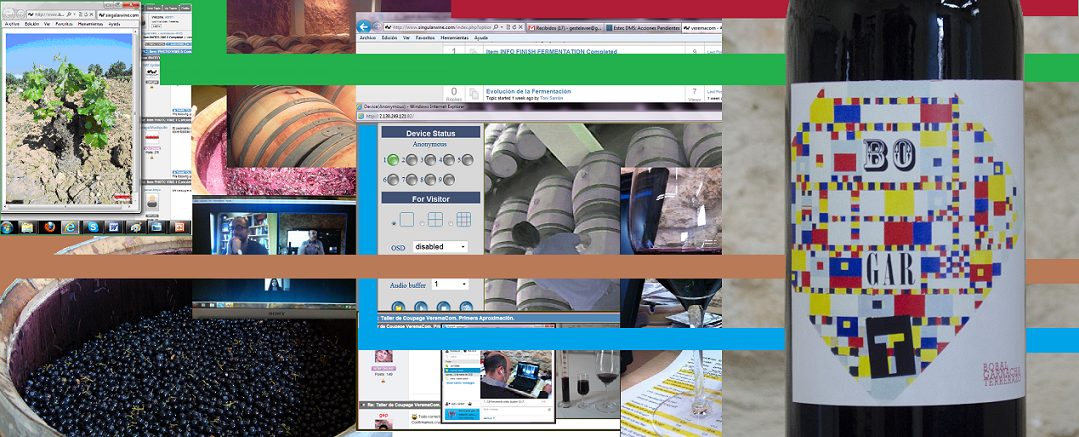Open the Word icon in the taskbar
The image size is (1079, 437).
(114, 227)
